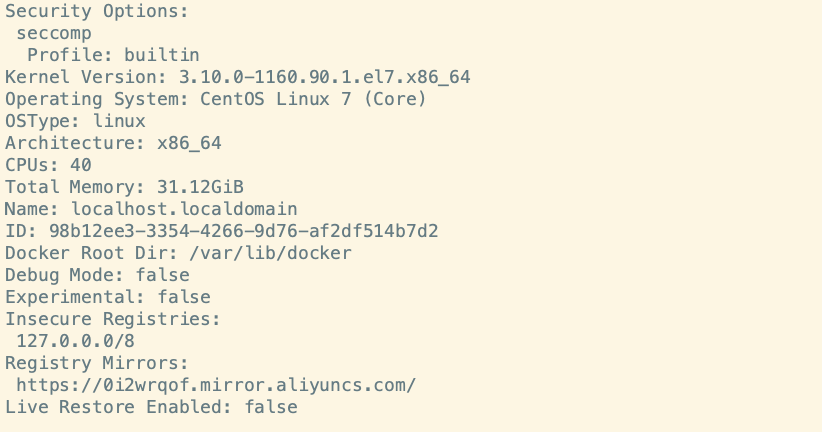Click the Architecture: x86_64 line
Screen dimensions: 822x432
point(113,143)
